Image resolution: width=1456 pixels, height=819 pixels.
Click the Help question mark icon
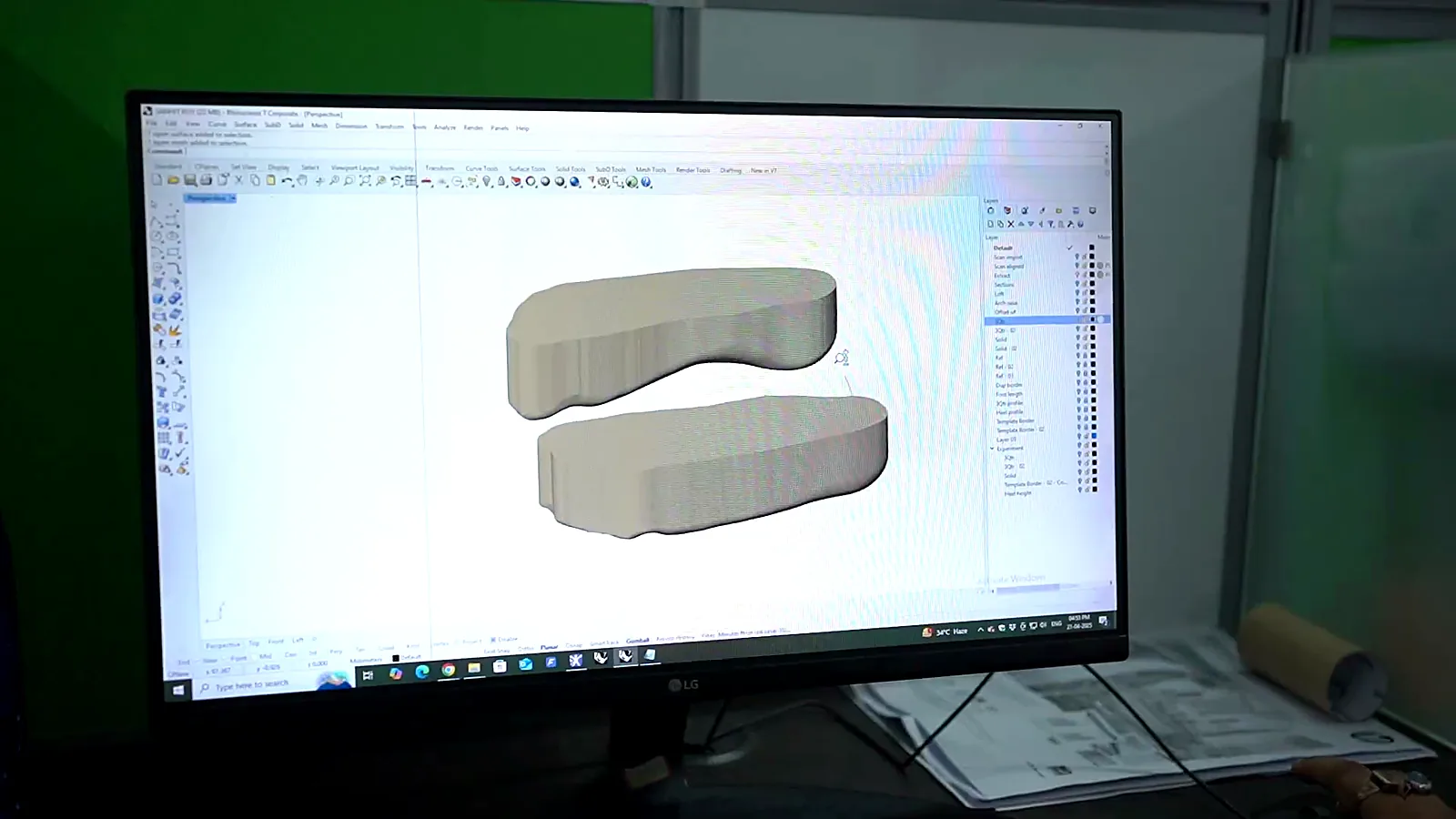[646, 182]
